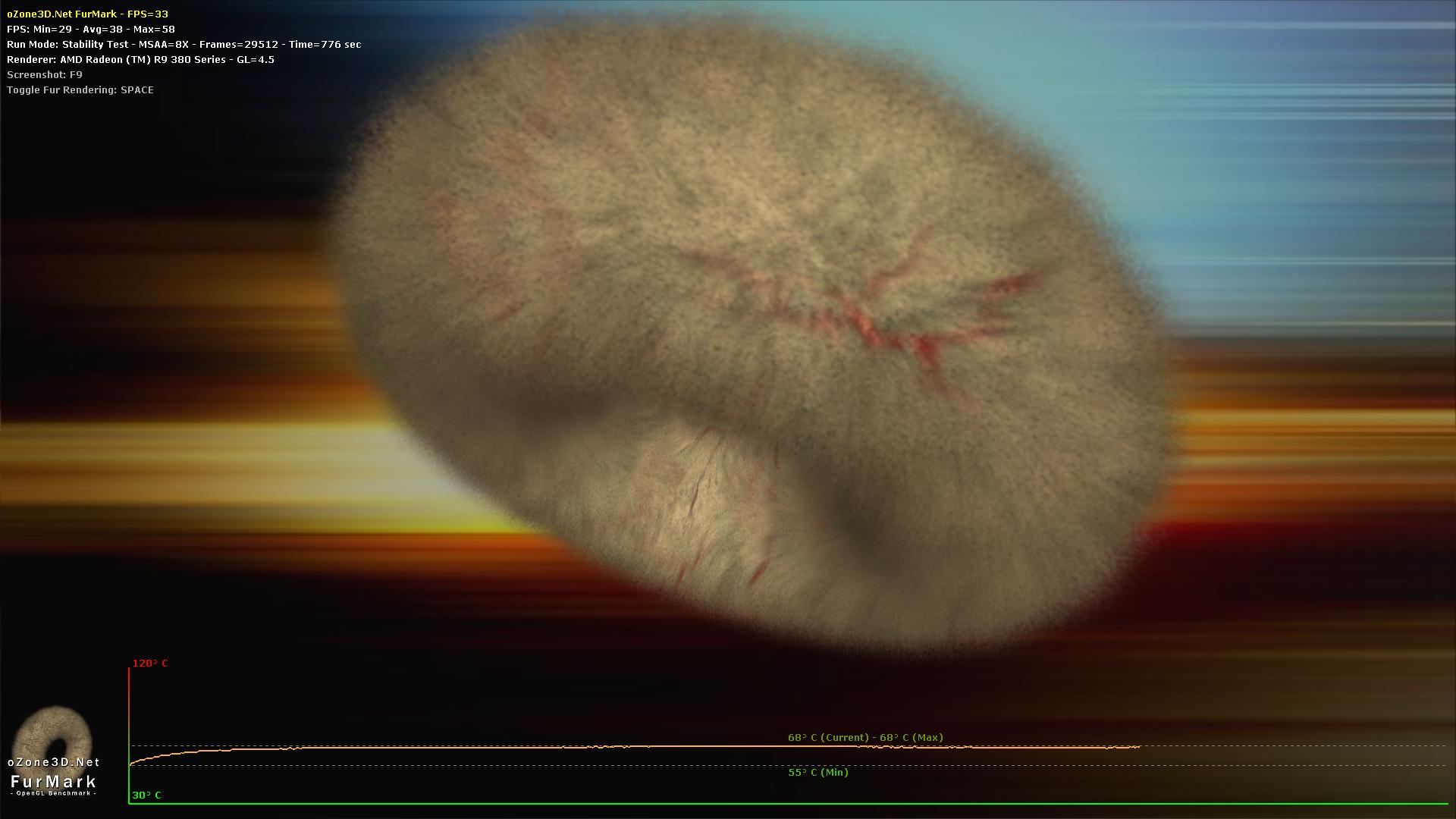
Task: Click the FPS Min/Avg/Max statistics line
Action: point(91,29)
